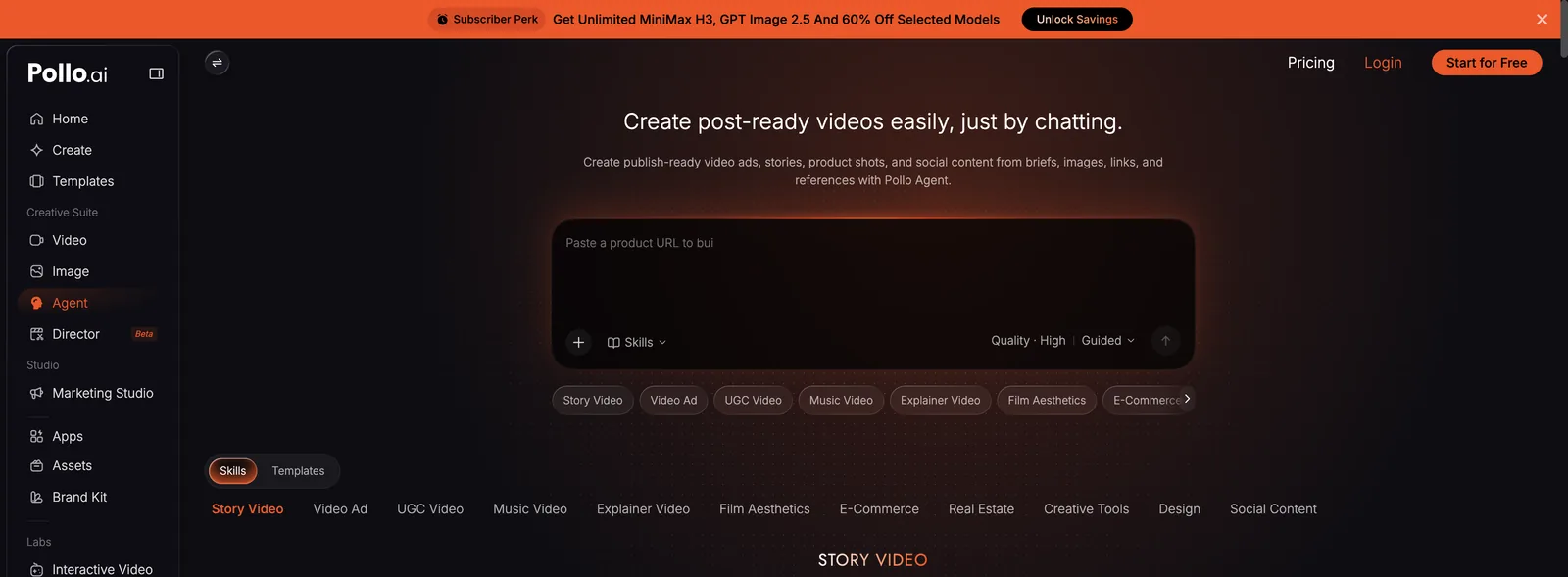Click the Music Video suggestion chip

[841, 400]
